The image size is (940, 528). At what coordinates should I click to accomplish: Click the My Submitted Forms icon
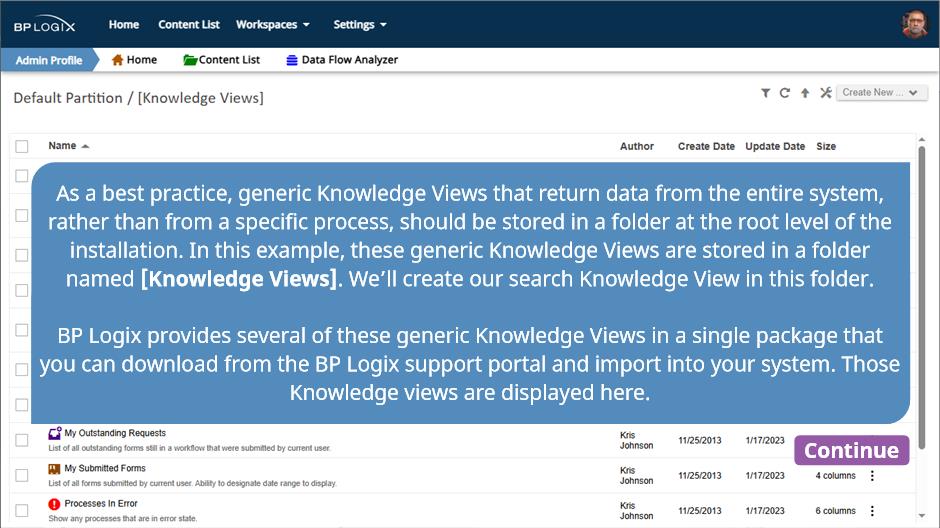point(55,469)
